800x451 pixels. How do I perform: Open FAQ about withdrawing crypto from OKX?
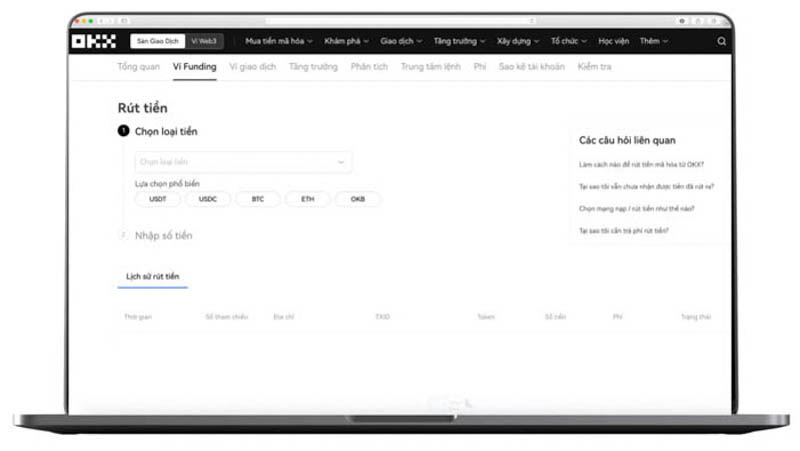[641, 164]
